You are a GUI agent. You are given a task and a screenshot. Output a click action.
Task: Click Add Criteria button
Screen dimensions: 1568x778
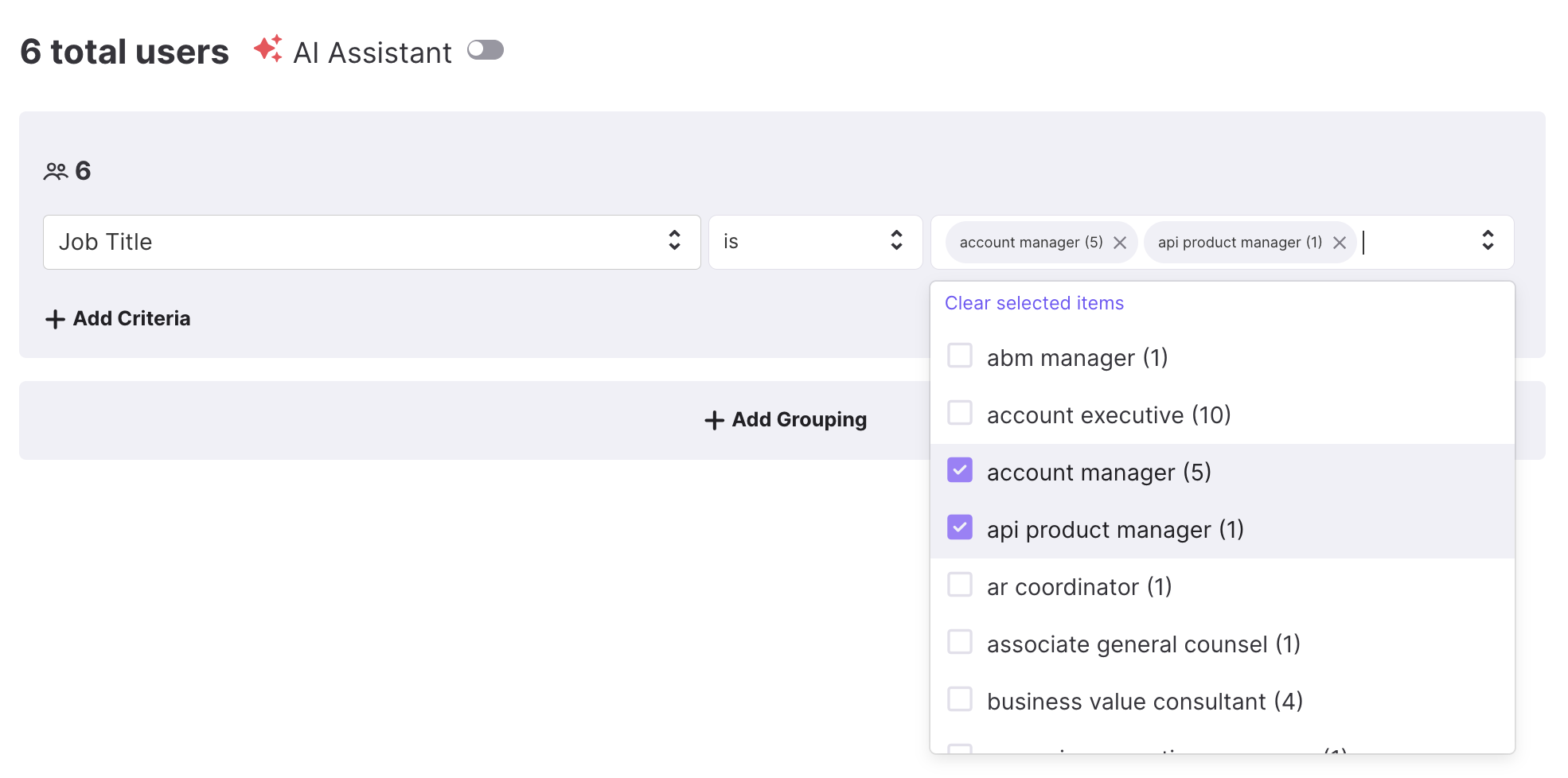(x=118, y=319)
